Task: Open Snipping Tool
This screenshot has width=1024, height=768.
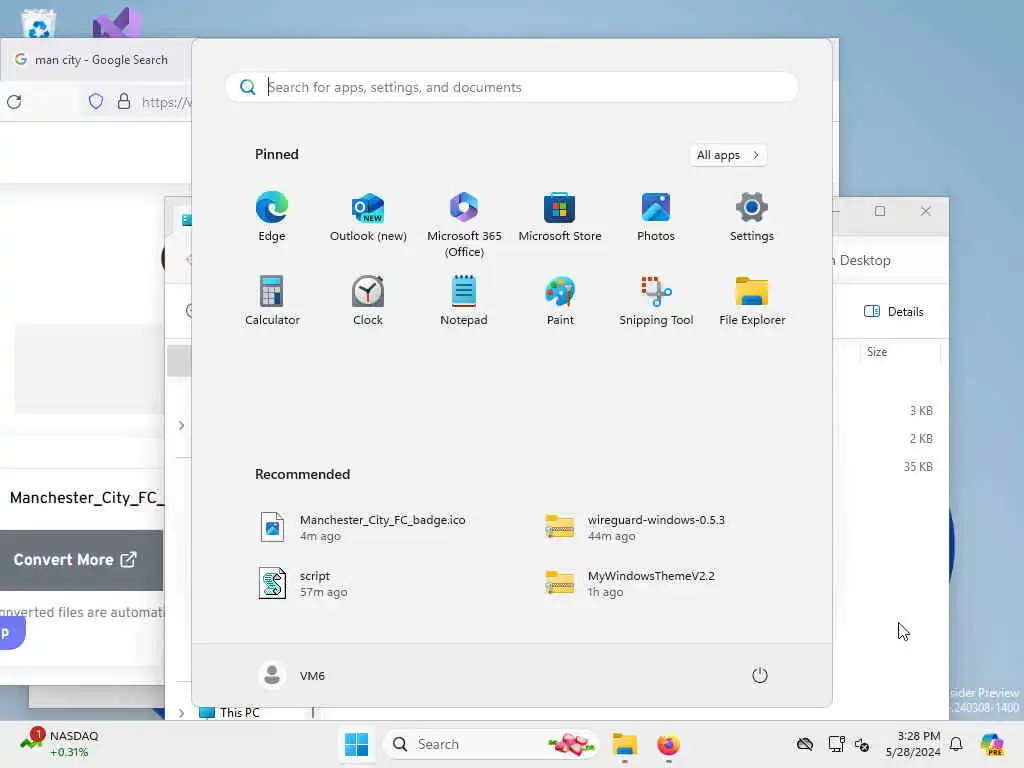Action: 656,300
